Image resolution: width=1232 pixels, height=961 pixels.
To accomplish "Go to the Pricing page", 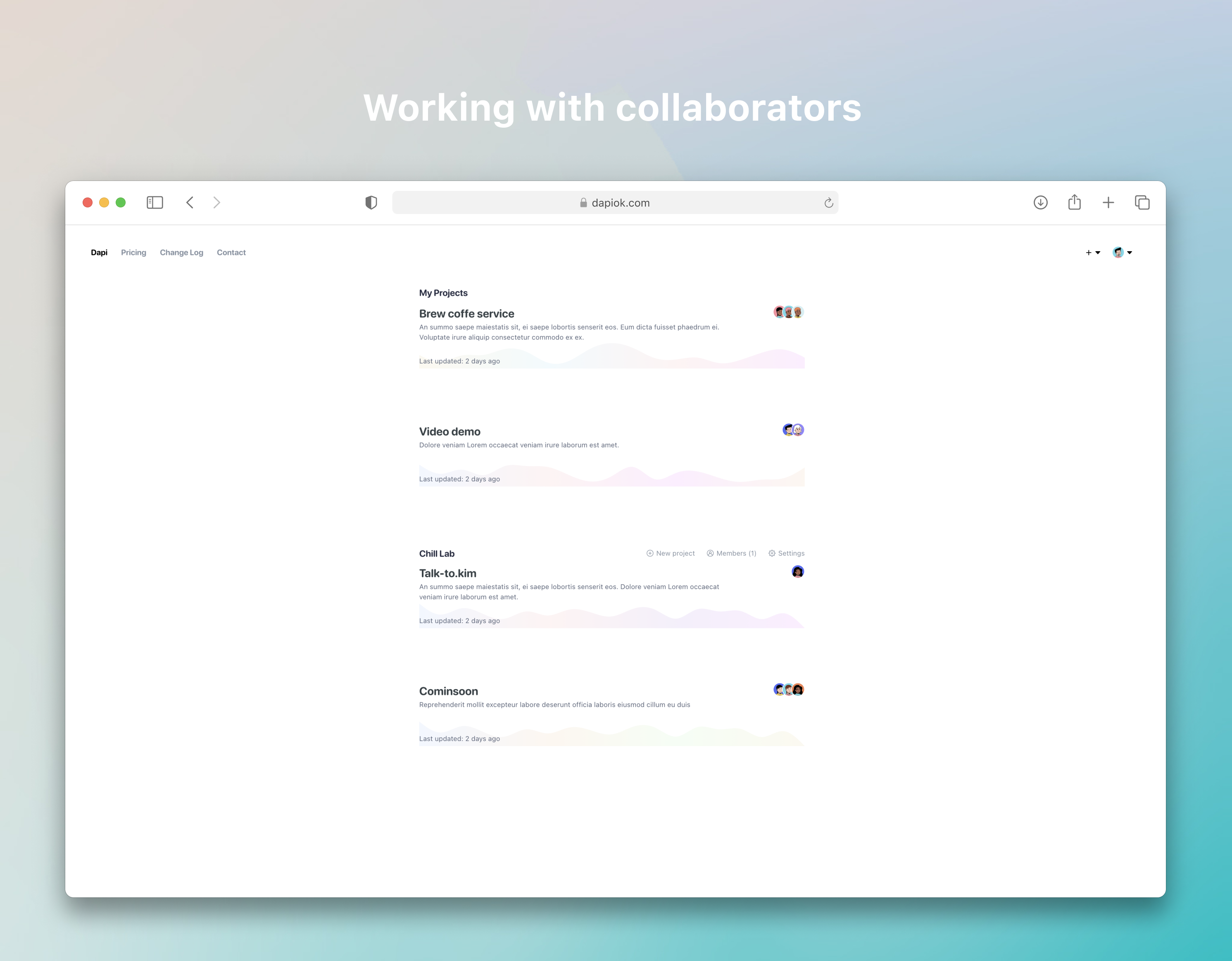I will point(133,253).
